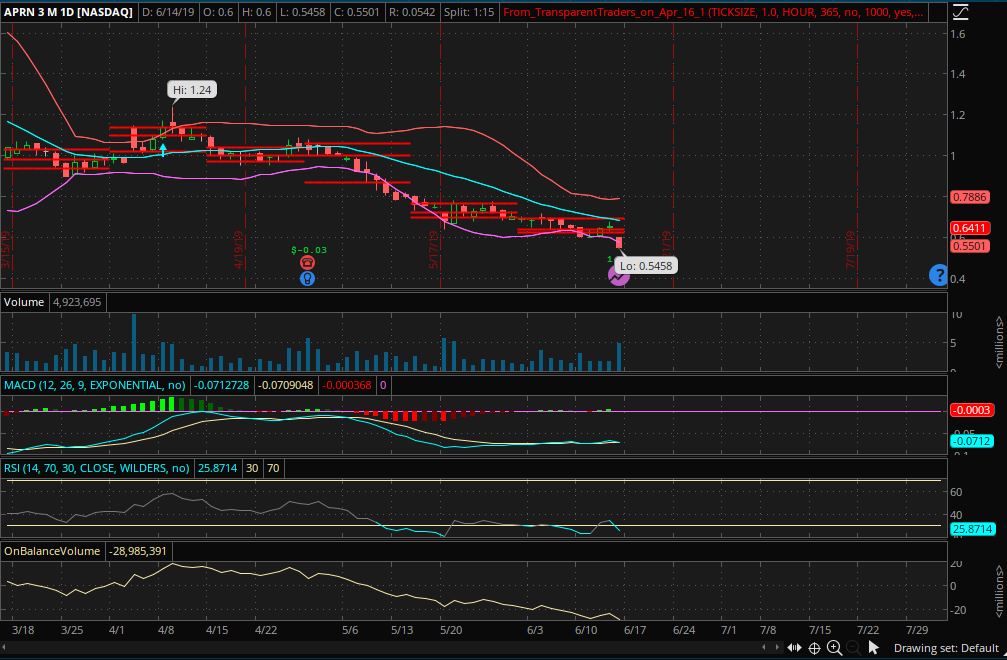Viewport: 1007px width, 660px height.
Task: Click the O: 0.6 open value
Action: pyautogui.click(x=218, y=12)
